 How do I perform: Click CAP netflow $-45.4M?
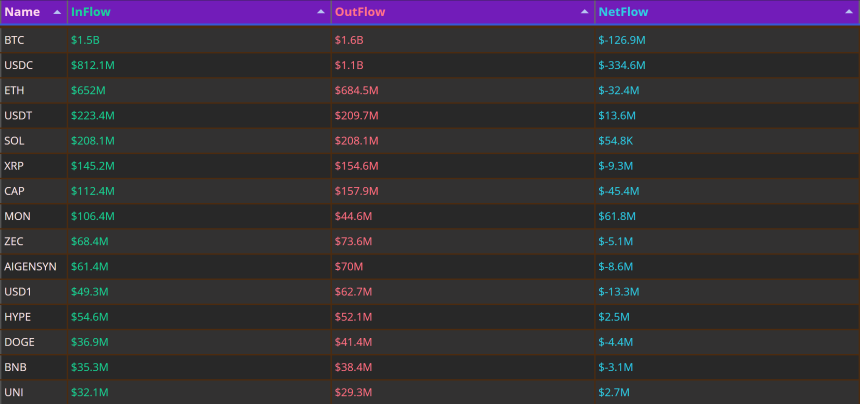coord(619,191)
